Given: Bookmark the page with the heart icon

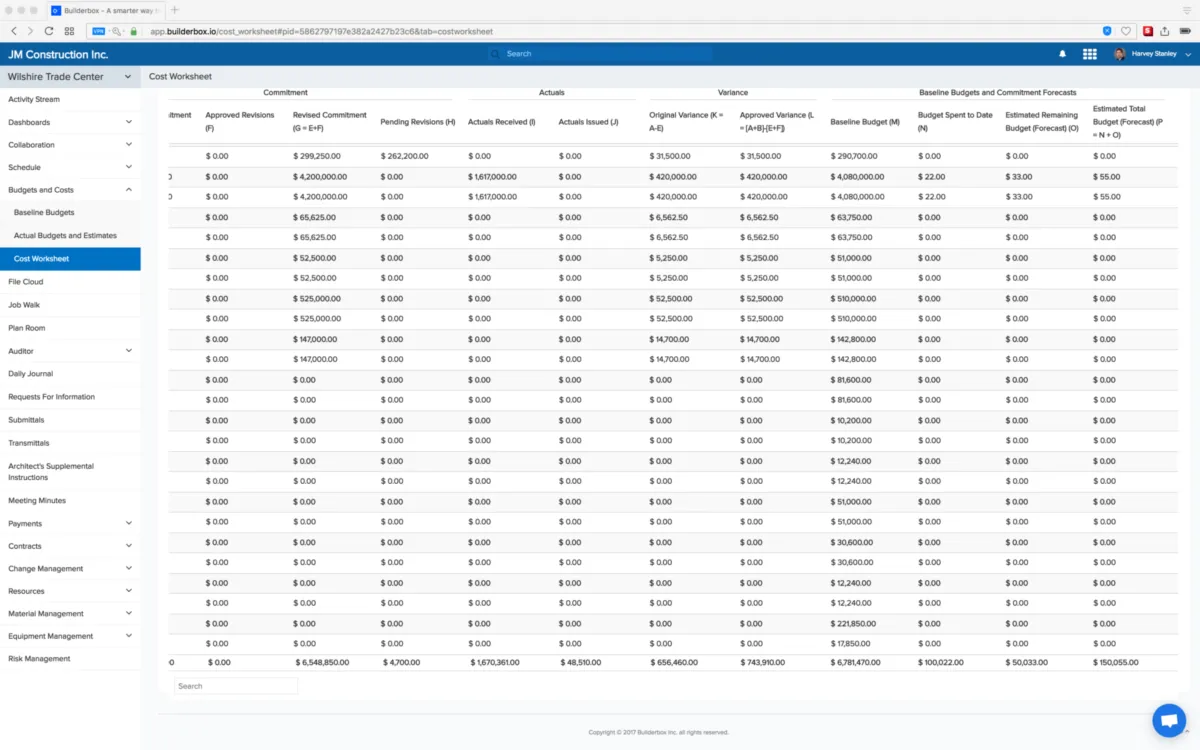Looking at the screenshot, I should [1126, 31].
